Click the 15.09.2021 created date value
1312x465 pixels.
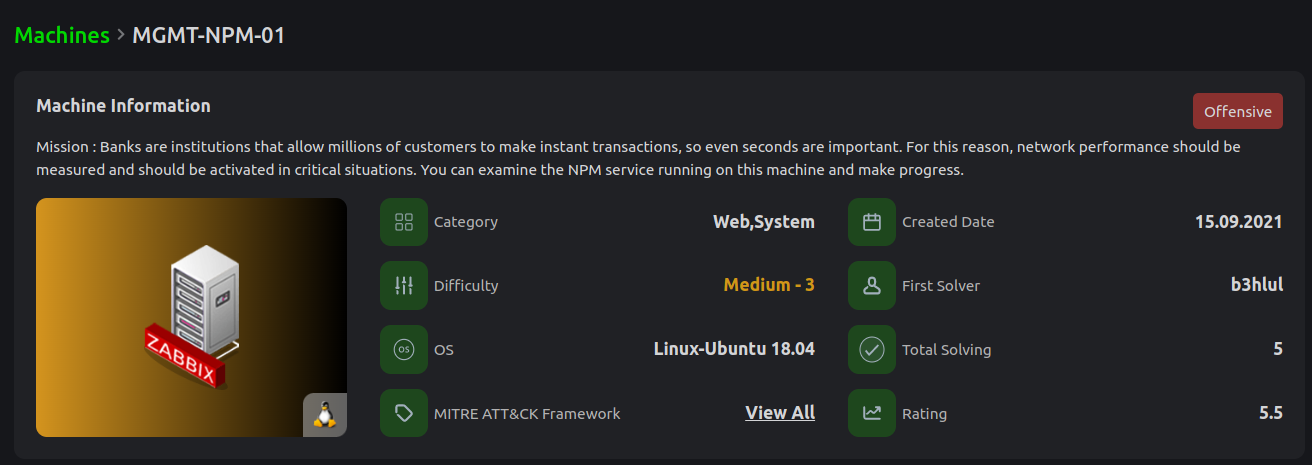[1238, 222]
